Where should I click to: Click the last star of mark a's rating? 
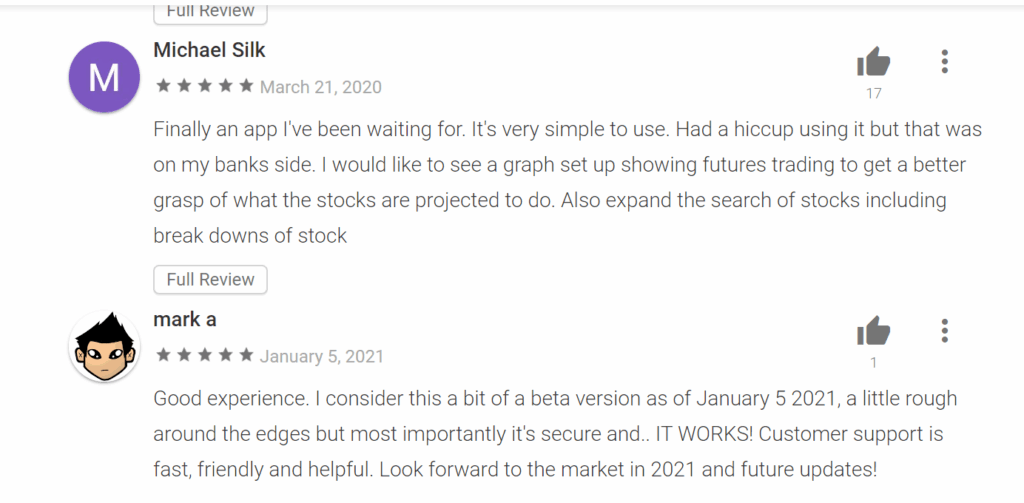pyautogui.click(x=246, y=356)
